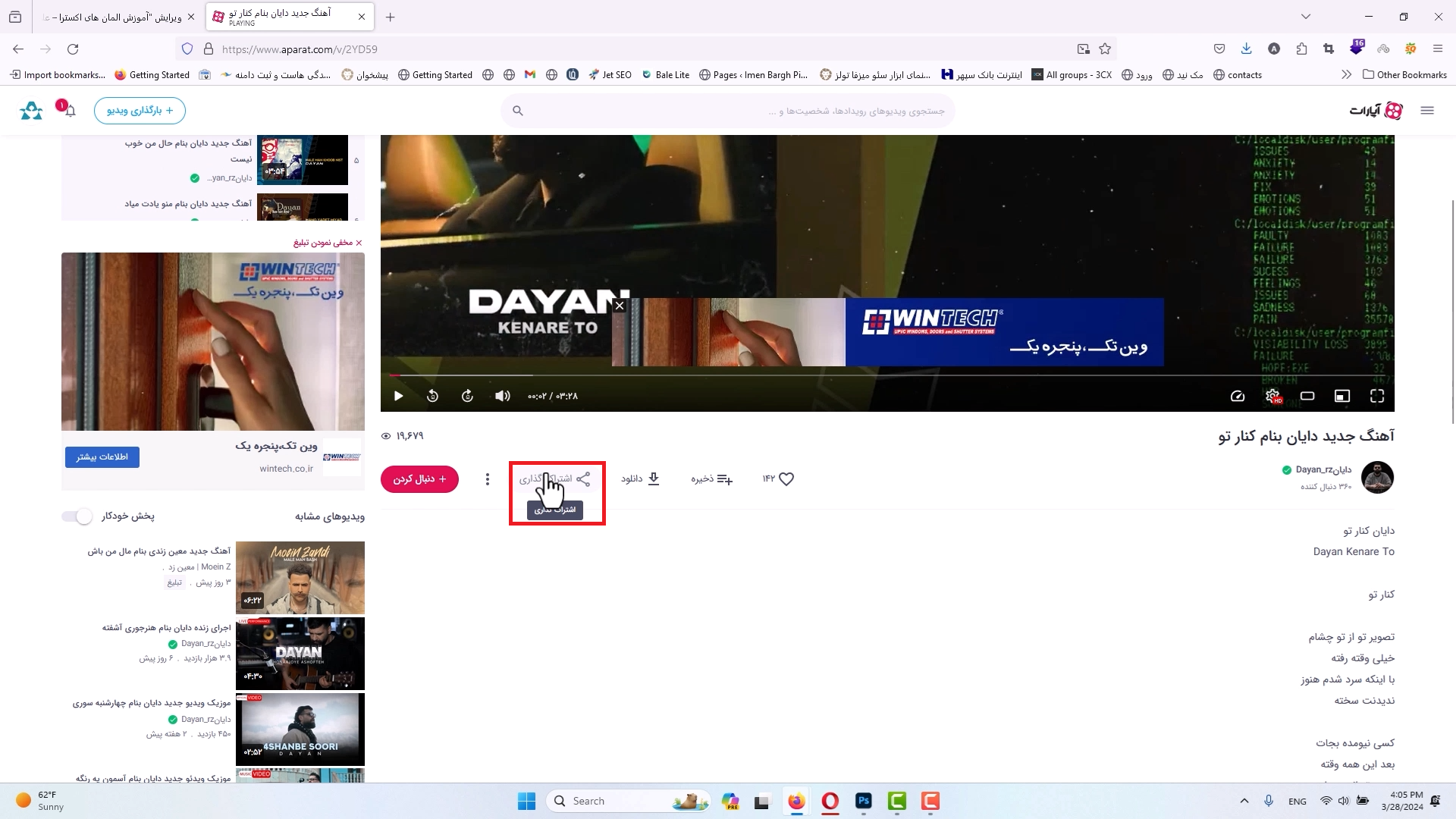Open a new browser tab
Screen dimensions: 1456x819
pyautogui.click(x=390, y=17)
